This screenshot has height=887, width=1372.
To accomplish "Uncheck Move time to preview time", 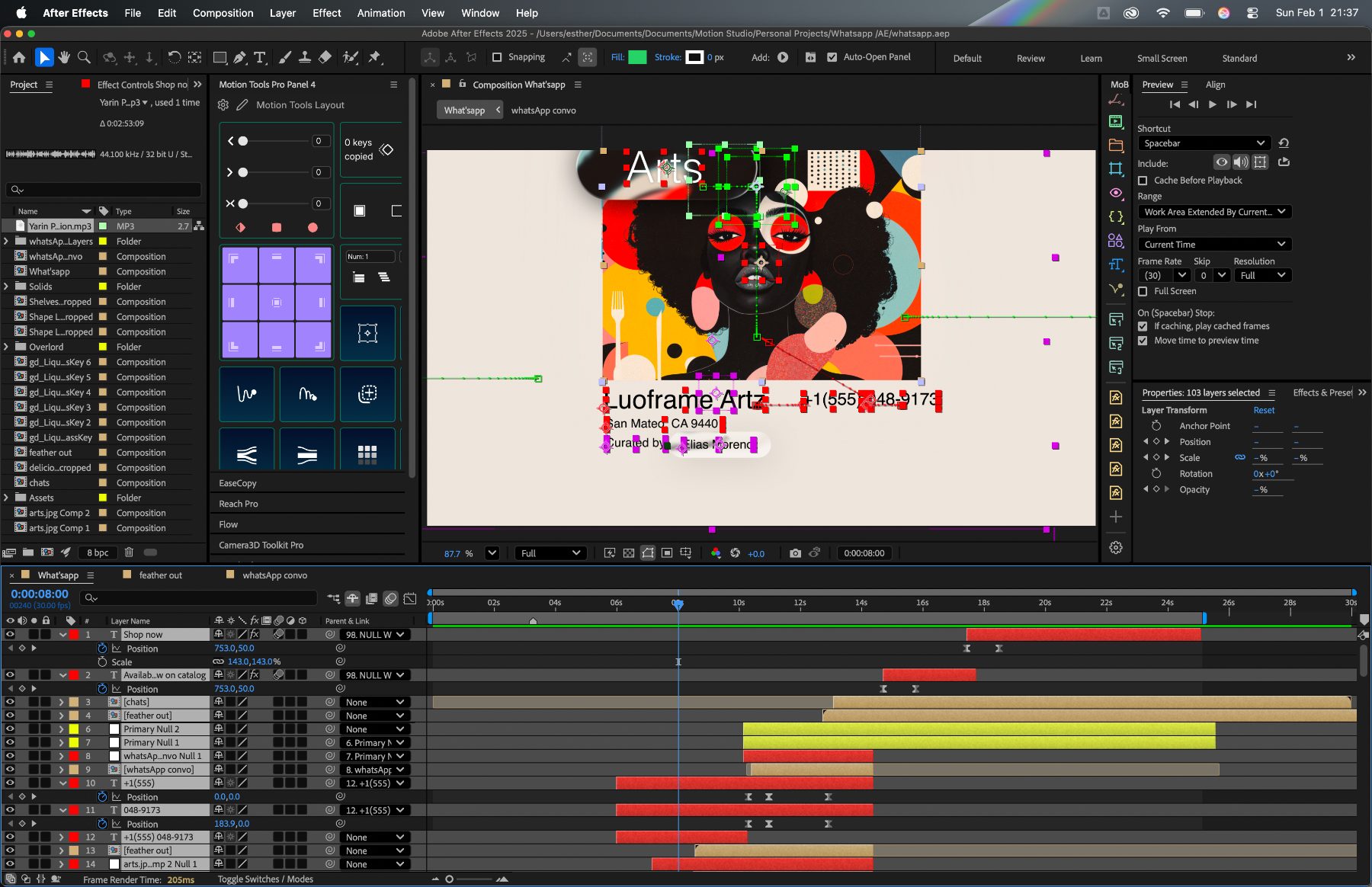I will [1143, 341].
